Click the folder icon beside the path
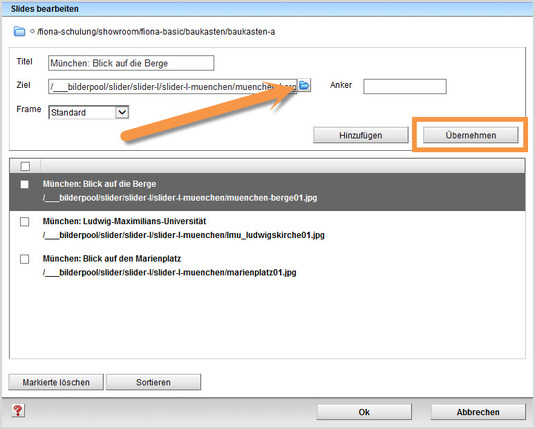535x429 pixels. click(x=19, y=31)
